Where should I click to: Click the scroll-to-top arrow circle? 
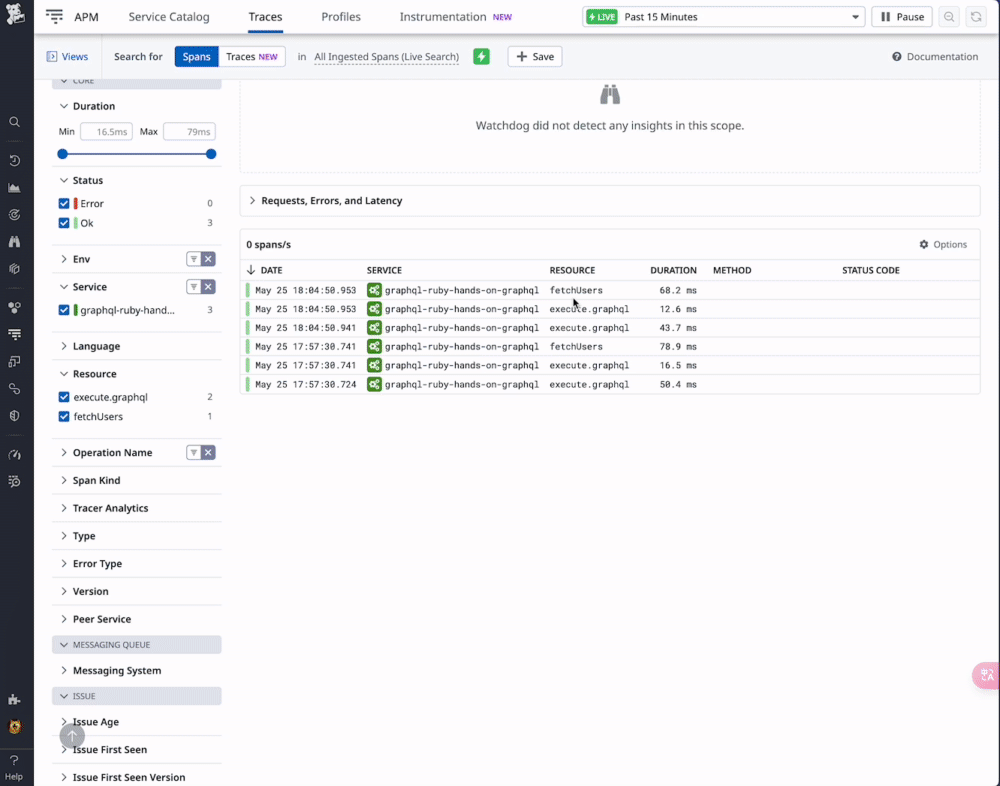72,736
